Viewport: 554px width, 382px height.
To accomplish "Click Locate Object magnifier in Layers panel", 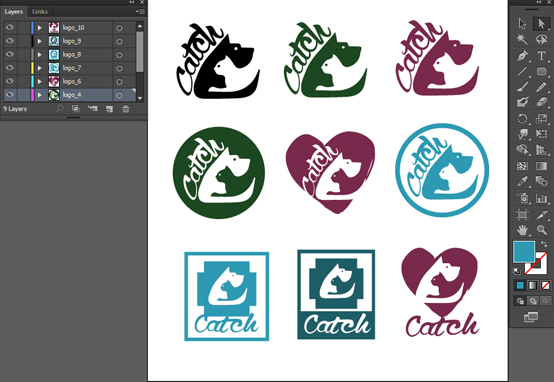I will (x=60, y=108).
